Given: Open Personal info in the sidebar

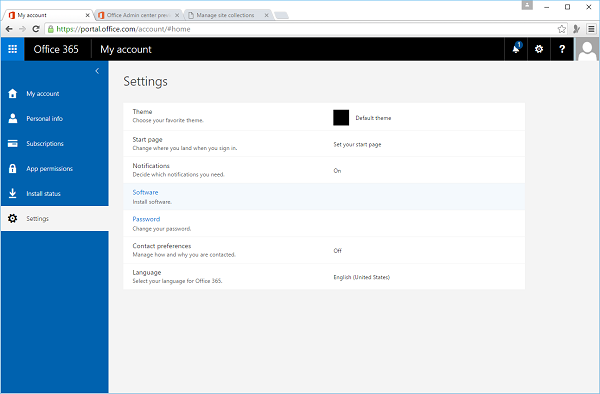Looking at the screenshot, I should [x=55, y=118].
